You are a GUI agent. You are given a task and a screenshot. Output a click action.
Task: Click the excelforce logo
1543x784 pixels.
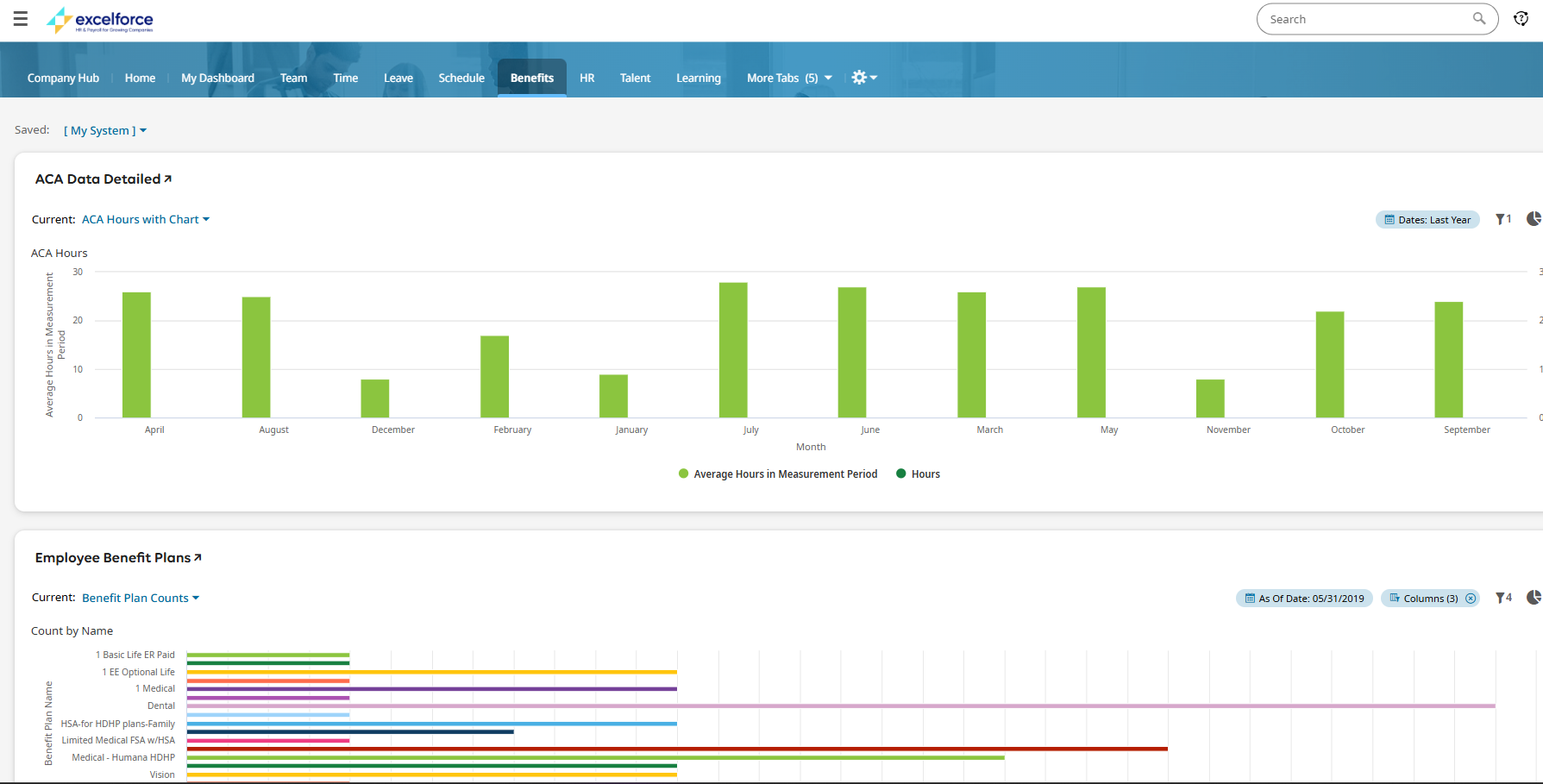click(100, 20)
